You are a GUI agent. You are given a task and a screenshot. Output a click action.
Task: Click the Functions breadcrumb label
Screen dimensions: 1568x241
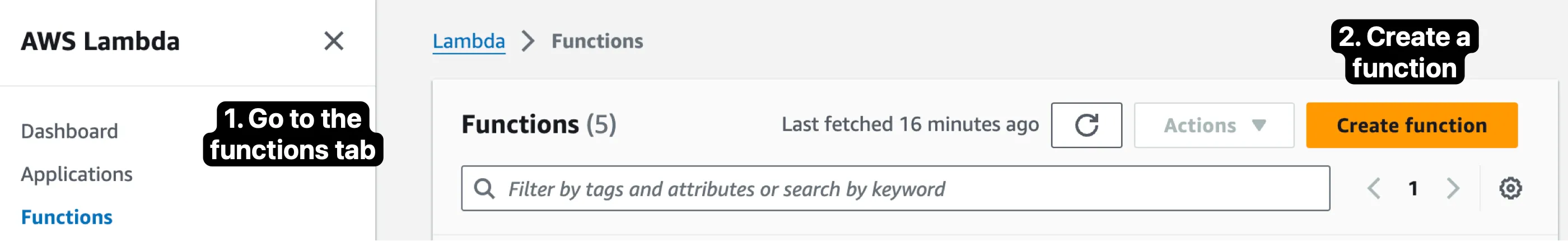pos(596,41)
